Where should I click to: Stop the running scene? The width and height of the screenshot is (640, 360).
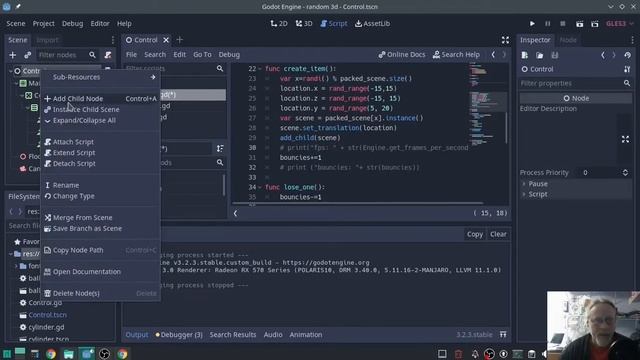tap(563, 24)
